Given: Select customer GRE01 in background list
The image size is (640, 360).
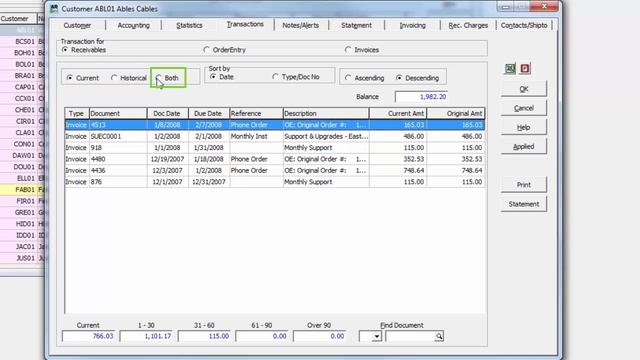Looking at the screenshot, I should point(22,213).
